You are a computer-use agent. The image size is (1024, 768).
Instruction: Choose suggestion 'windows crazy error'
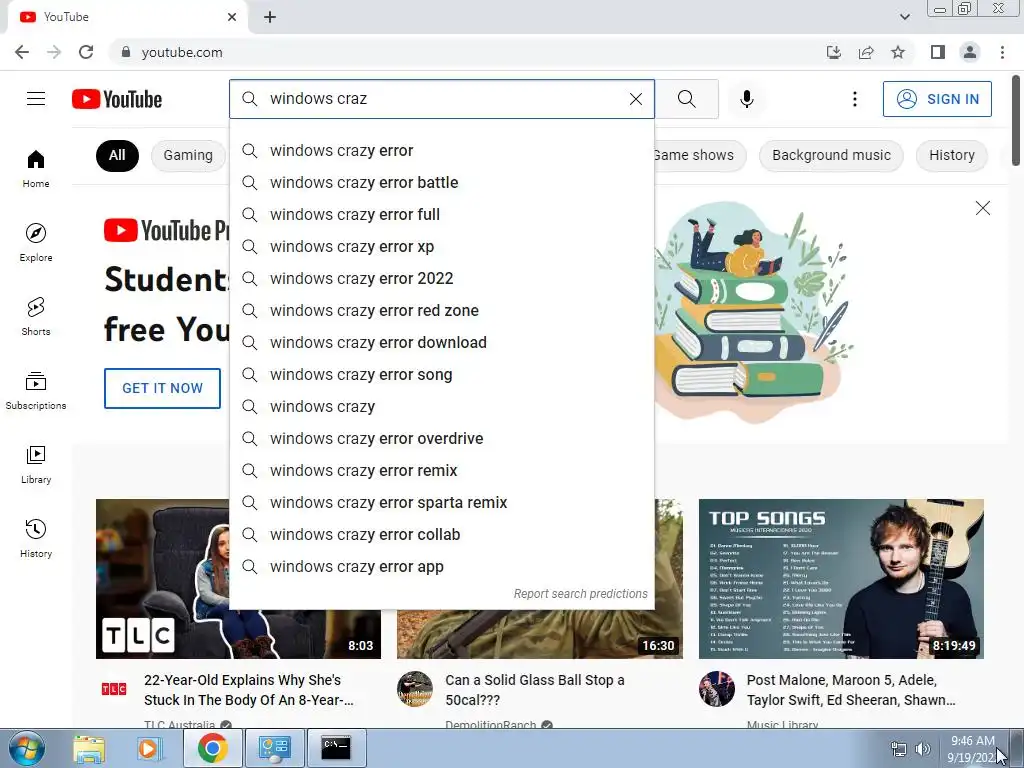pyautogui.click(x=442, y=151)
